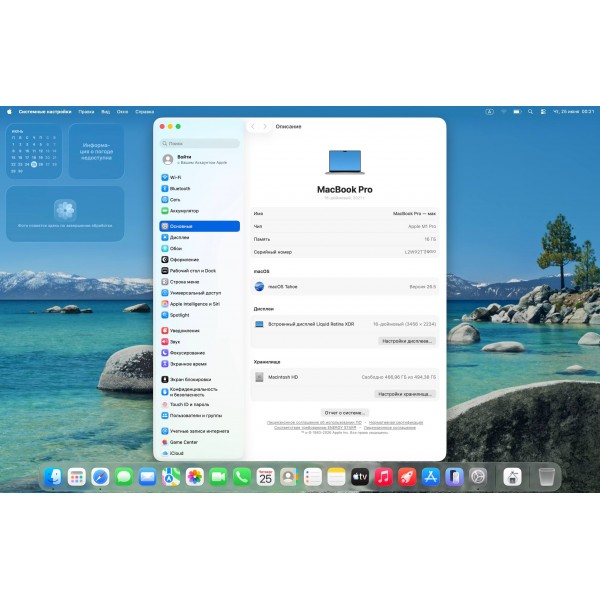This screenshot has width=600, height=600.
Task: Open Фокусирование (Focus) settings
Action: [199, 353]
